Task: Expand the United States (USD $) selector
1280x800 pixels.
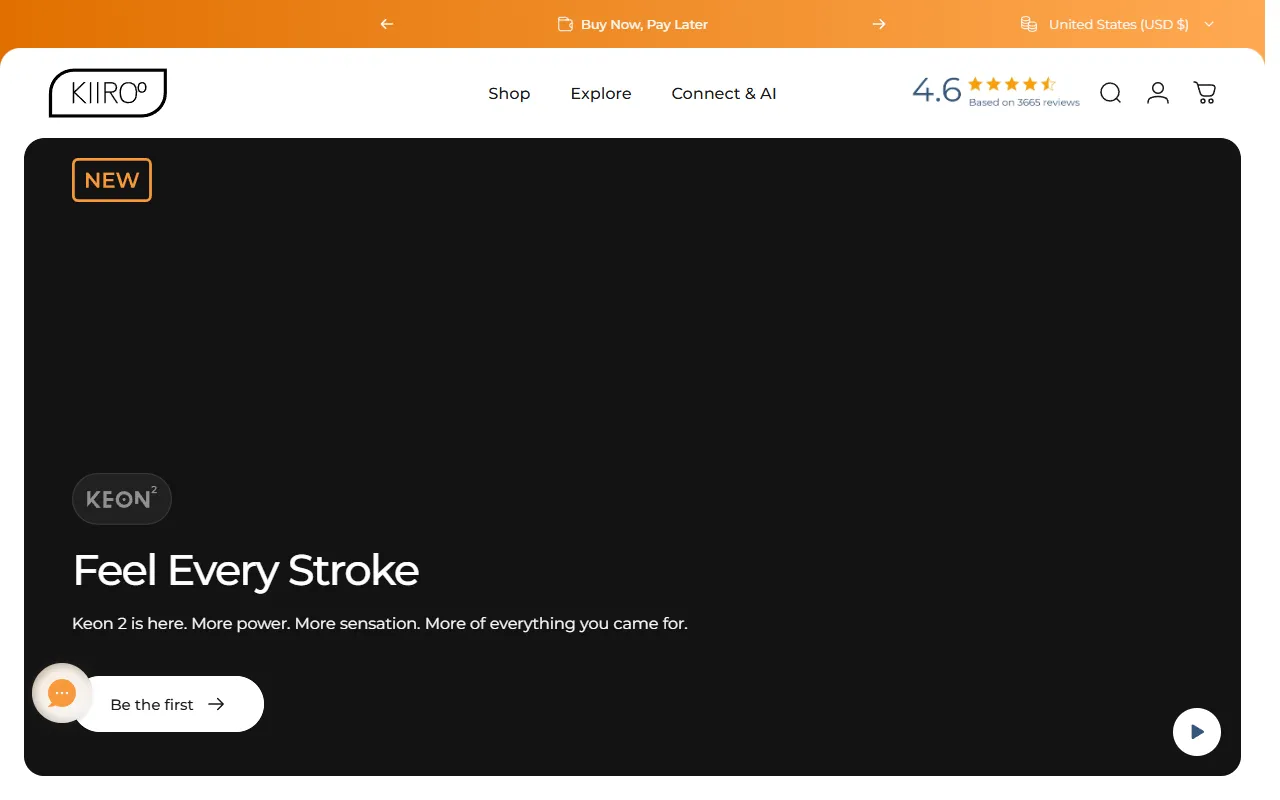Action: point(1117,24)
